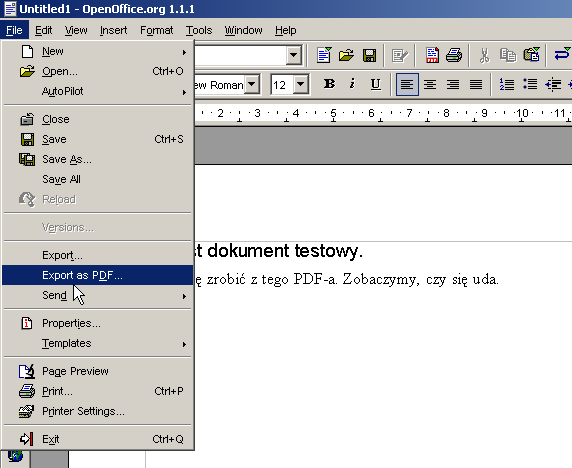Choose Save All from the File menu
Viewport: 572px width, 468px height.
point(97,179)
